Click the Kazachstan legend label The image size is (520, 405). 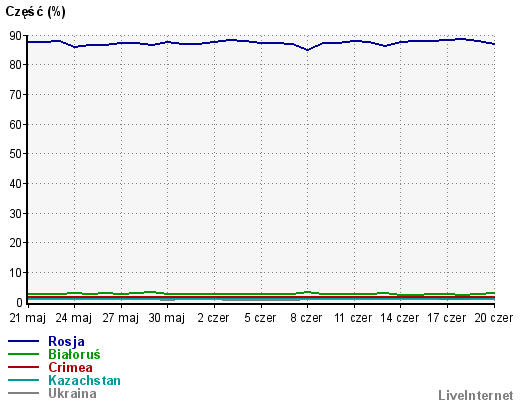[84, 380]
